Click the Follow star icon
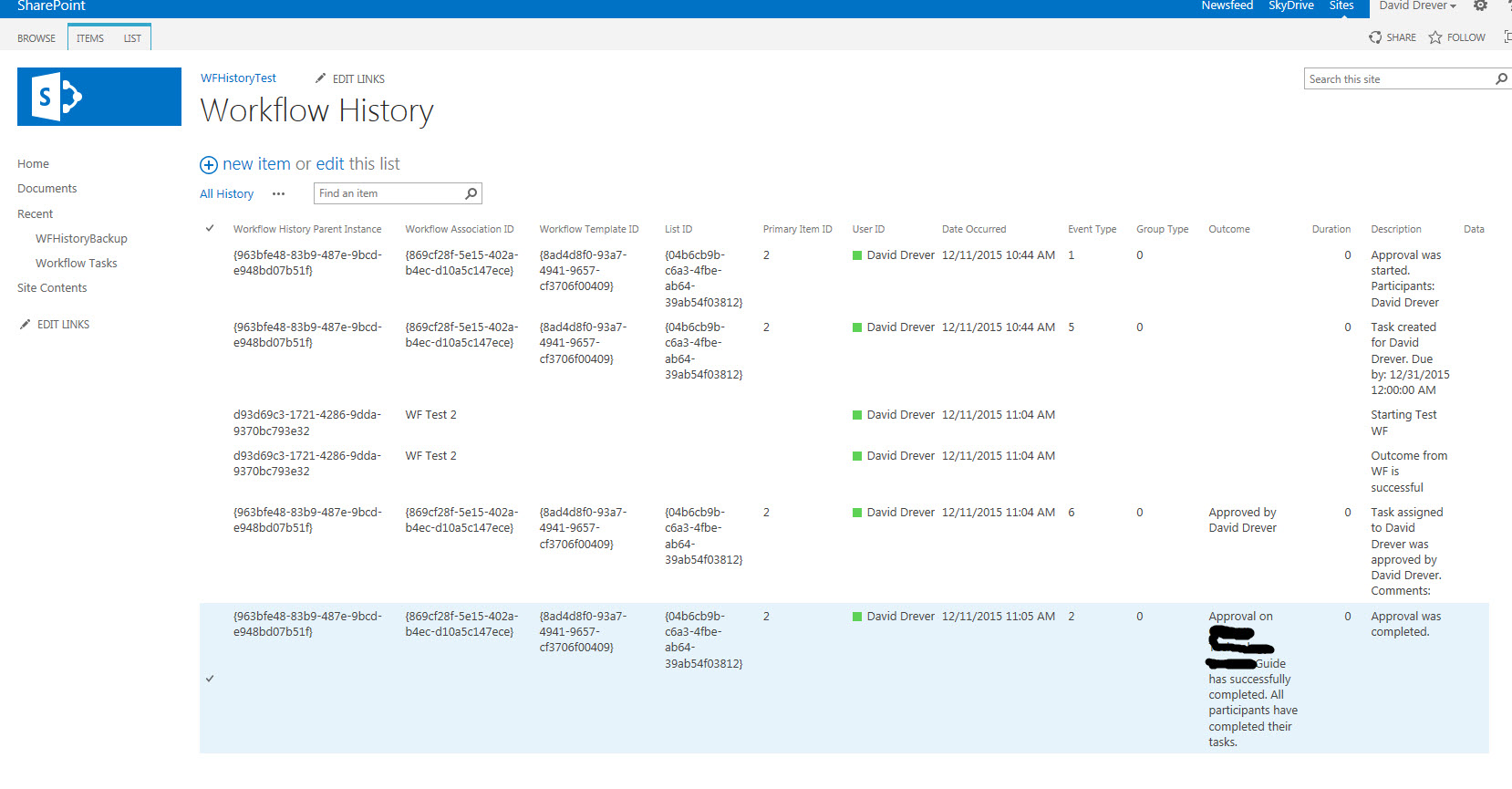The width and height of the screenshot is (1512, 789). click(1435, 37)
